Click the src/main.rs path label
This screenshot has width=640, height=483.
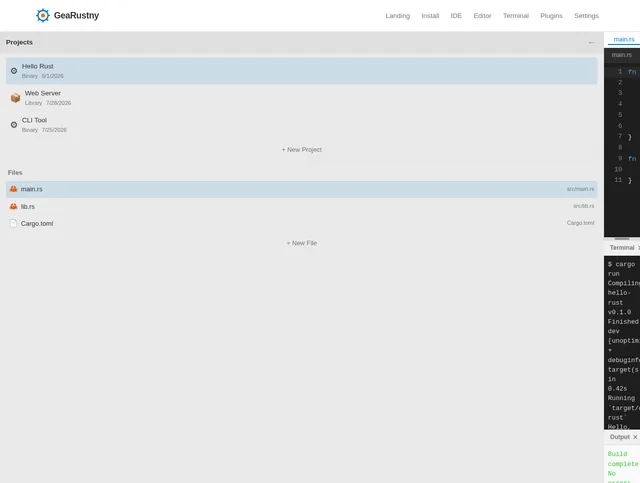580,189
